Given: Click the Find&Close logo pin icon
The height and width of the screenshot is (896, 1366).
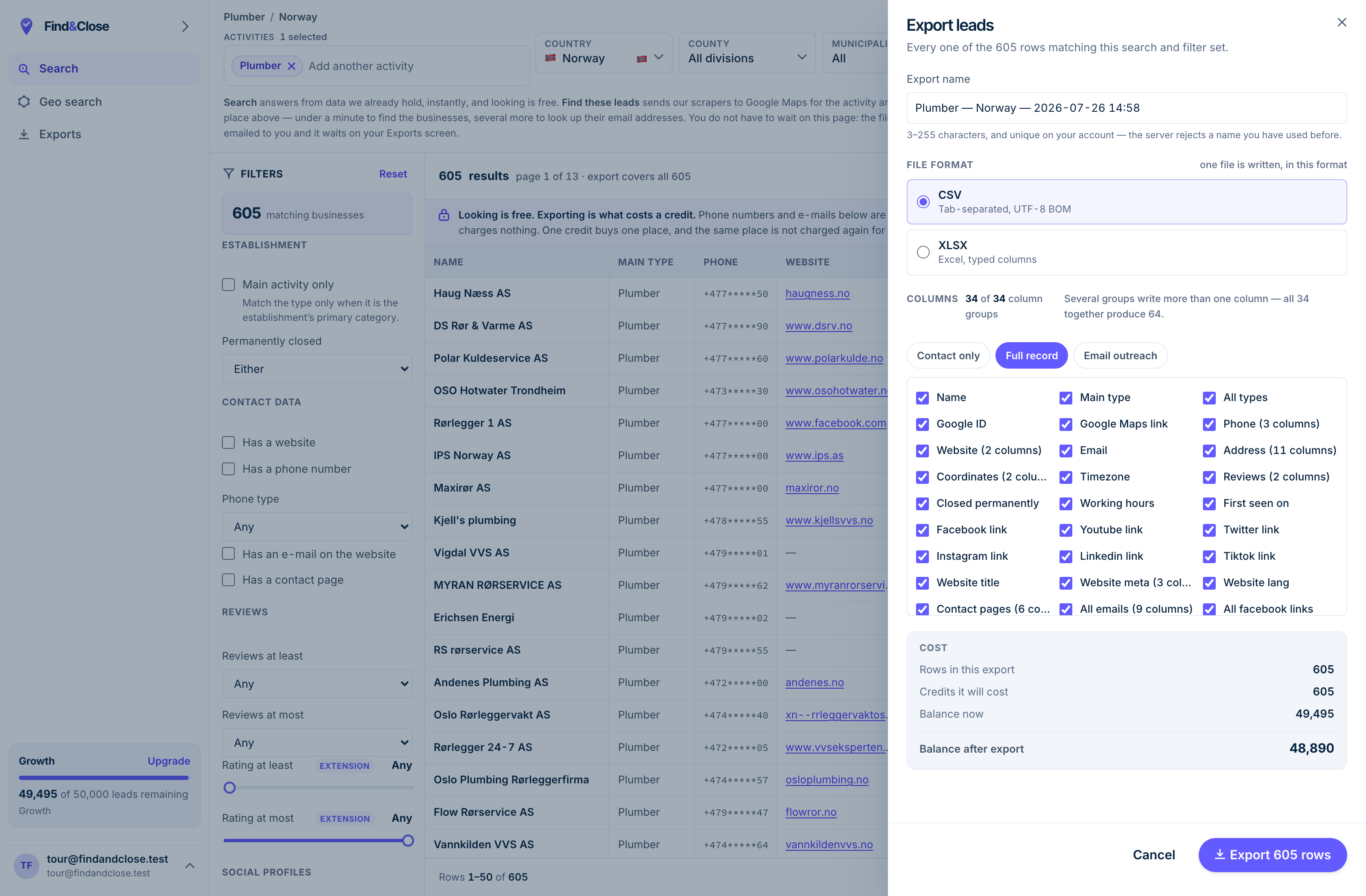Looking at the screenshot, I should 26,26.
